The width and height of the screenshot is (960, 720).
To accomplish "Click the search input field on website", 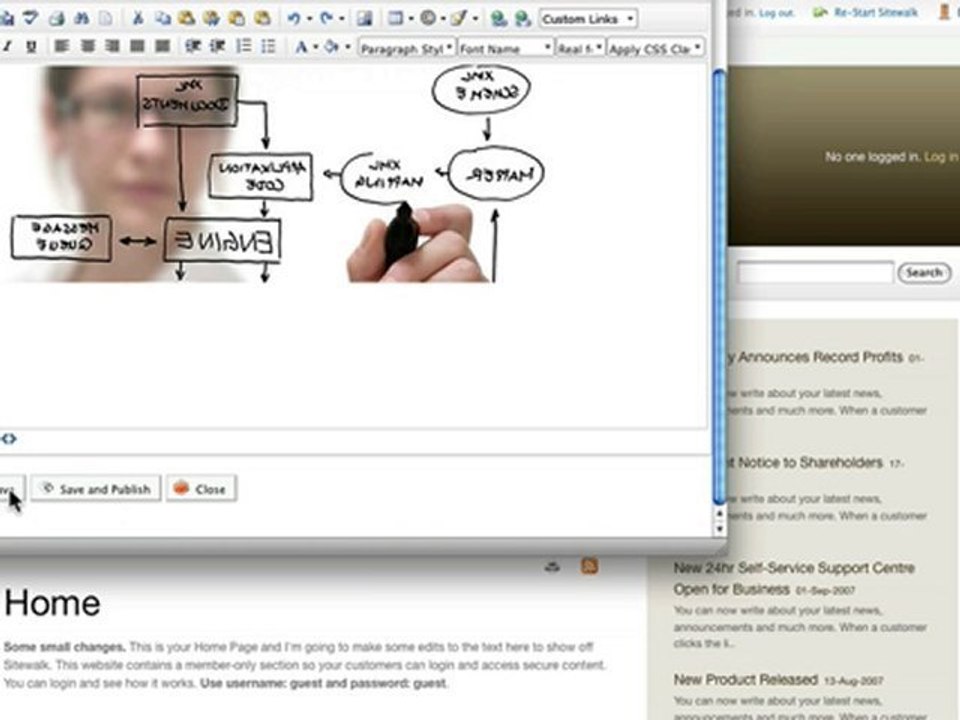I will point(815,272).
